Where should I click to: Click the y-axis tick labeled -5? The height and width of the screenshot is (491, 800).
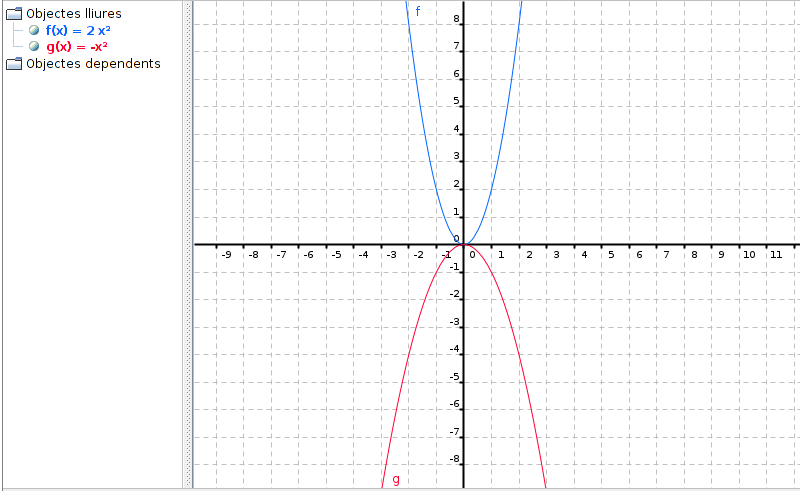tap(455, 378)
